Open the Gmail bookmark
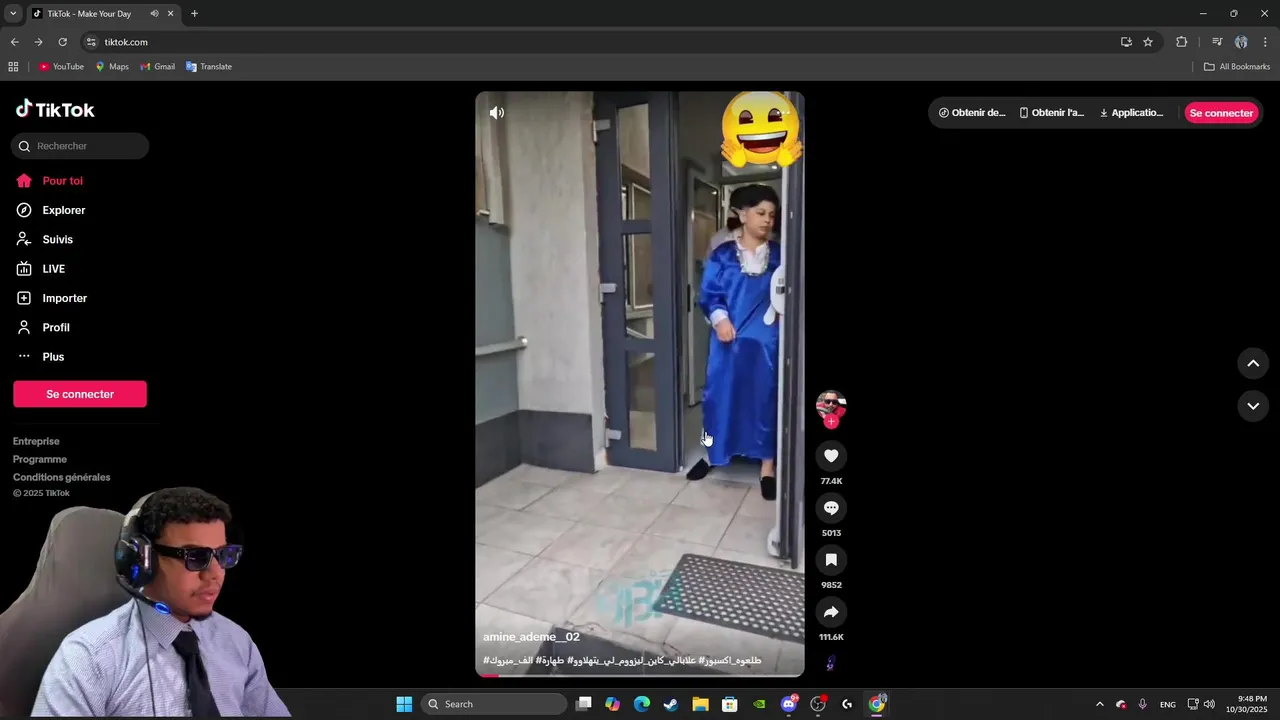 (x=158, y=67)
